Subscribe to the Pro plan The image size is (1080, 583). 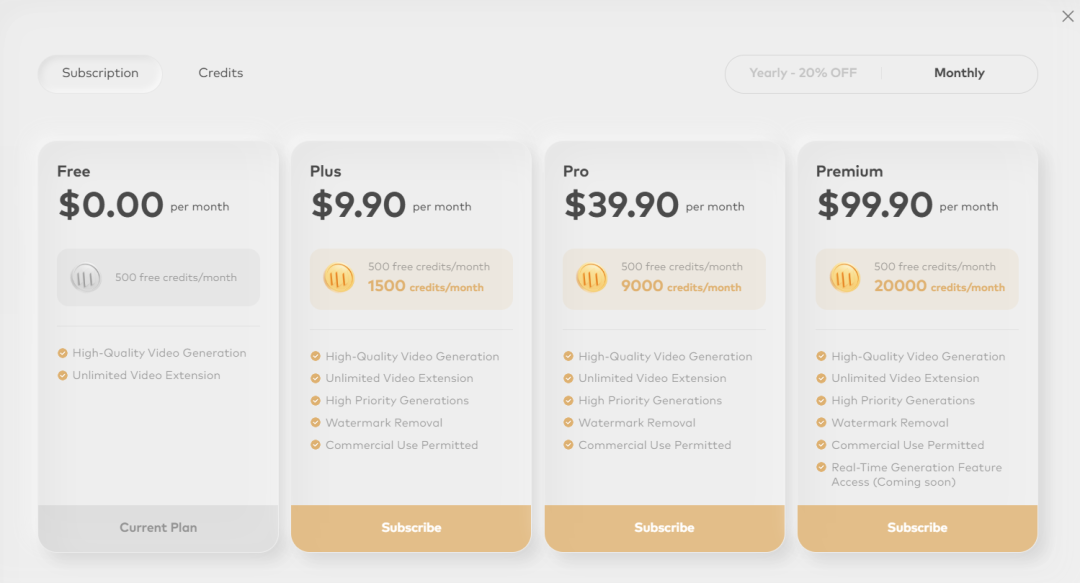[x=664, y=528]
